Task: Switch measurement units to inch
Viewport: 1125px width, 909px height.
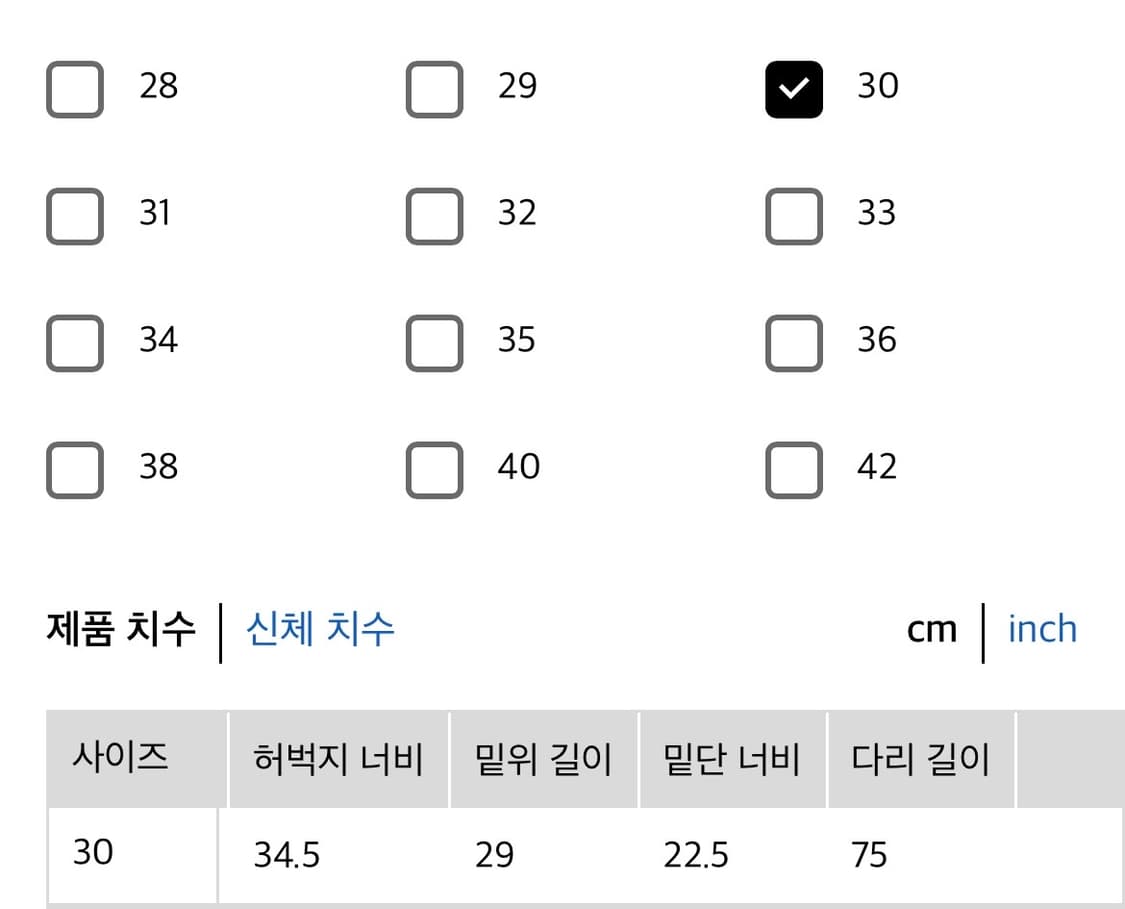Action: click(x=1041, y=630)
